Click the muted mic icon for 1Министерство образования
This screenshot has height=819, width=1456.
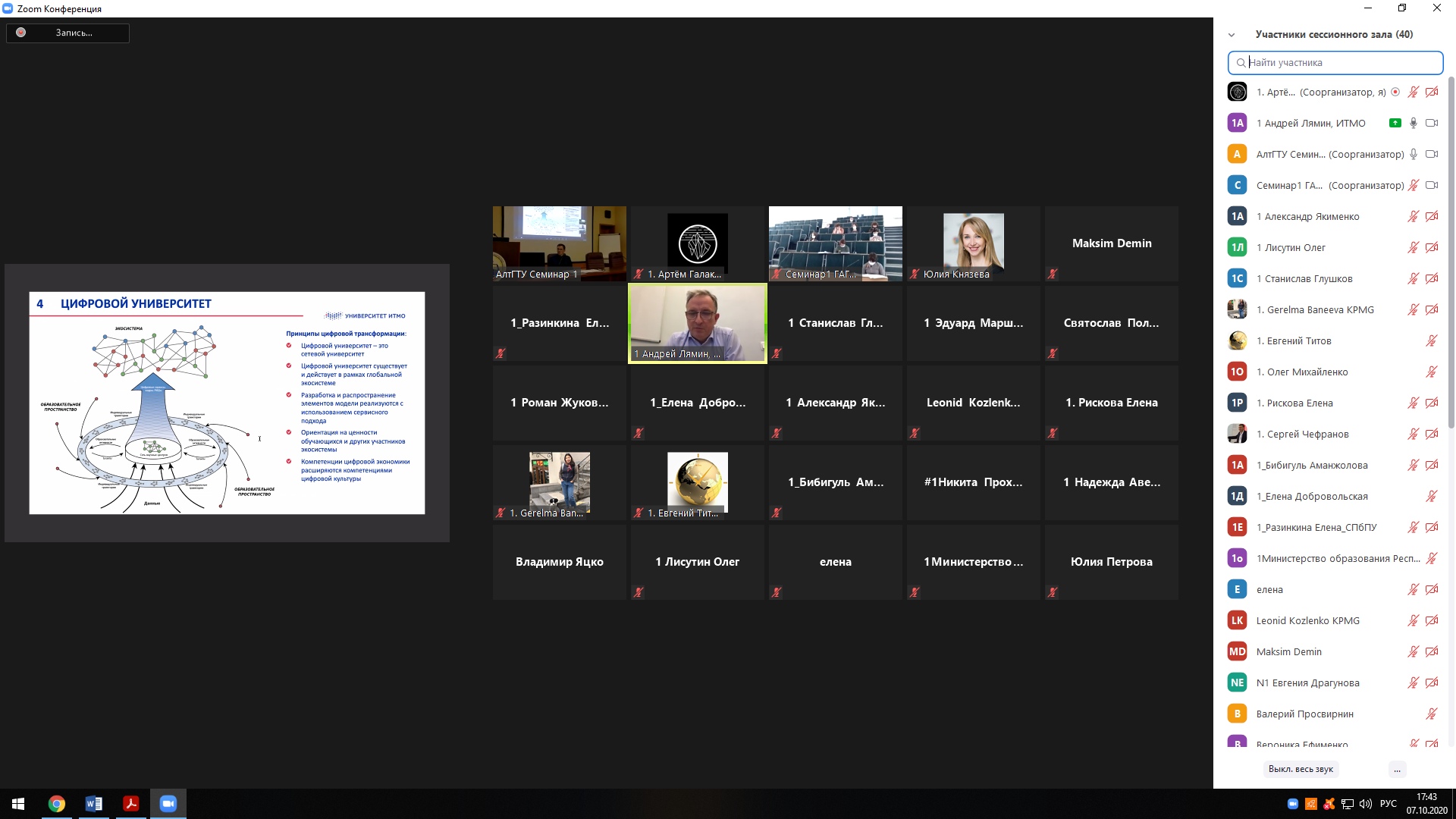(1432, 558)
